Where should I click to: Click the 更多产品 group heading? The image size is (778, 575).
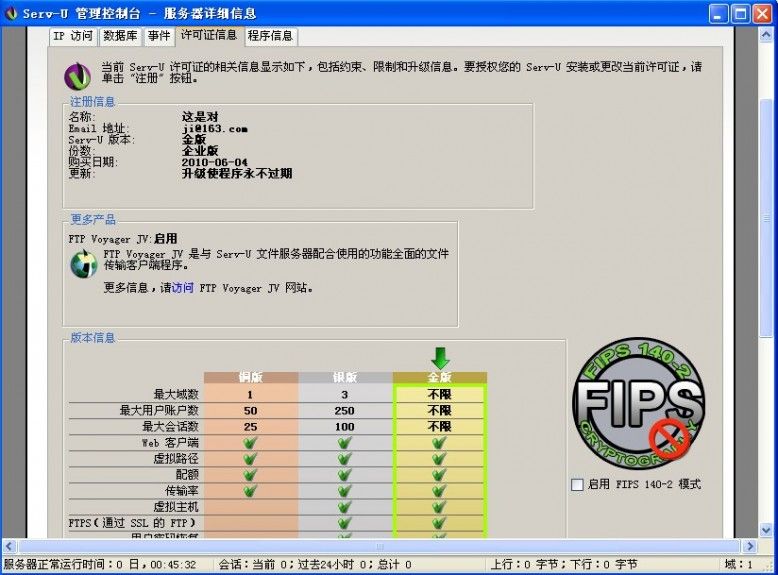[x=92, y=219]
